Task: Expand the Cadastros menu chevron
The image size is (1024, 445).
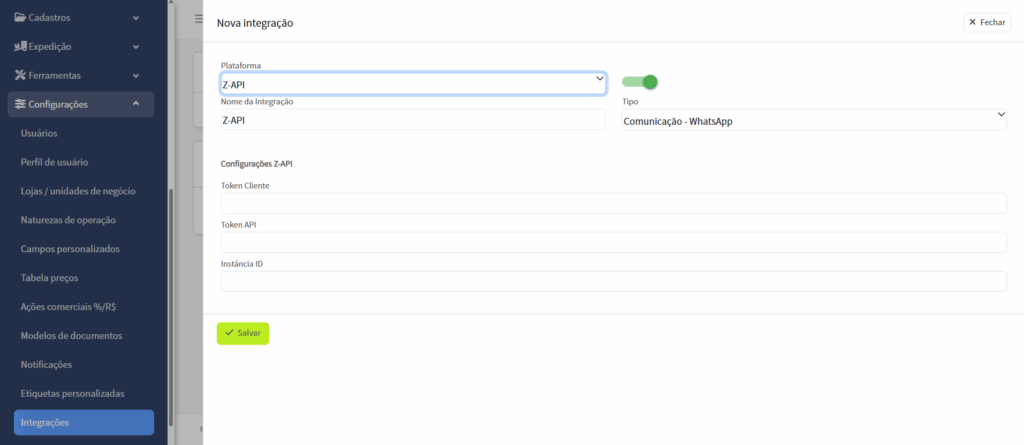Action: coord(135,17)
